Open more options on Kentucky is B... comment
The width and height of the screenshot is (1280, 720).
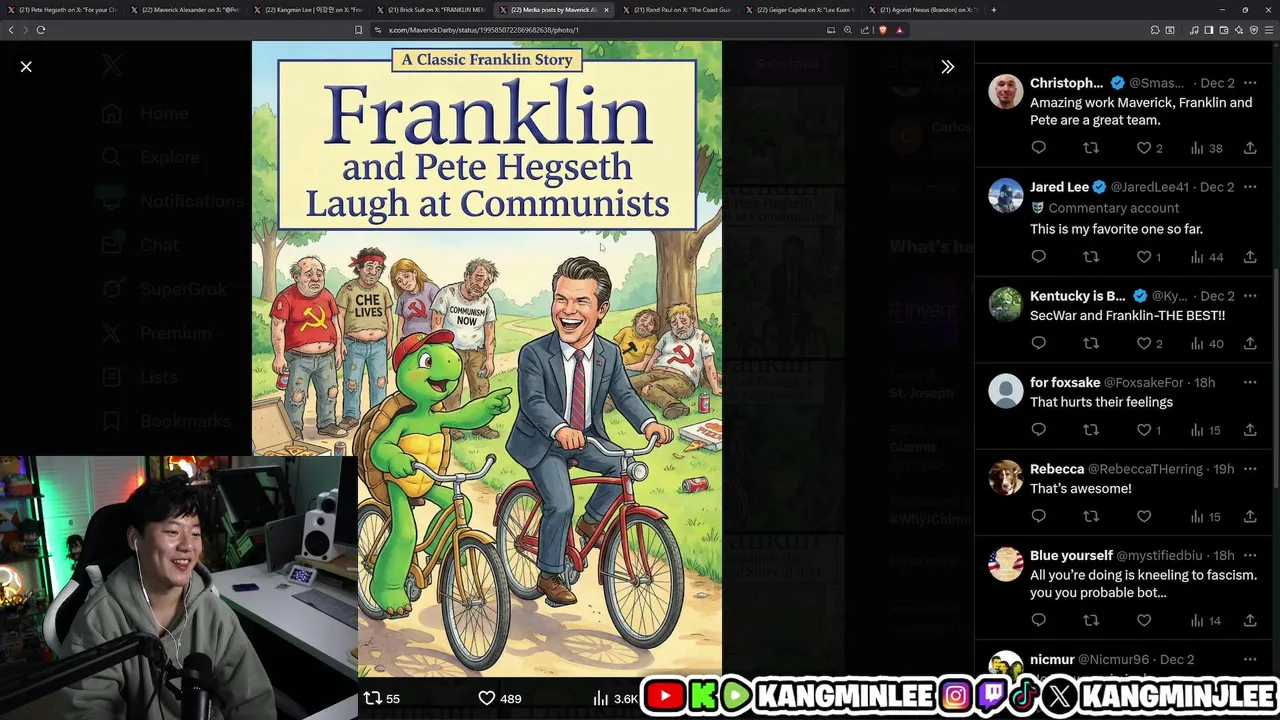1250,296
